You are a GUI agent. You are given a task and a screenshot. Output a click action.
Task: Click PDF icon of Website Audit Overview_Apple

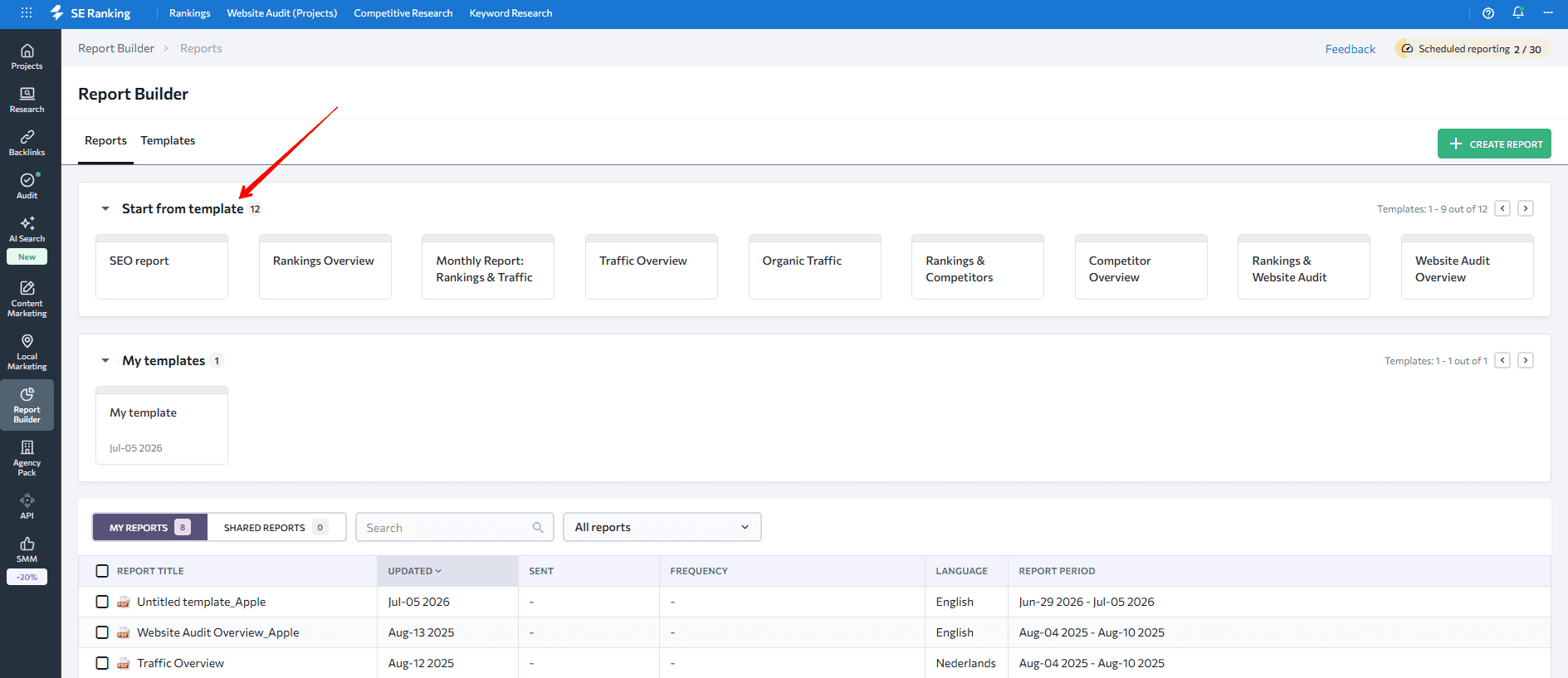pyautogui.click(x=123, y=633)
